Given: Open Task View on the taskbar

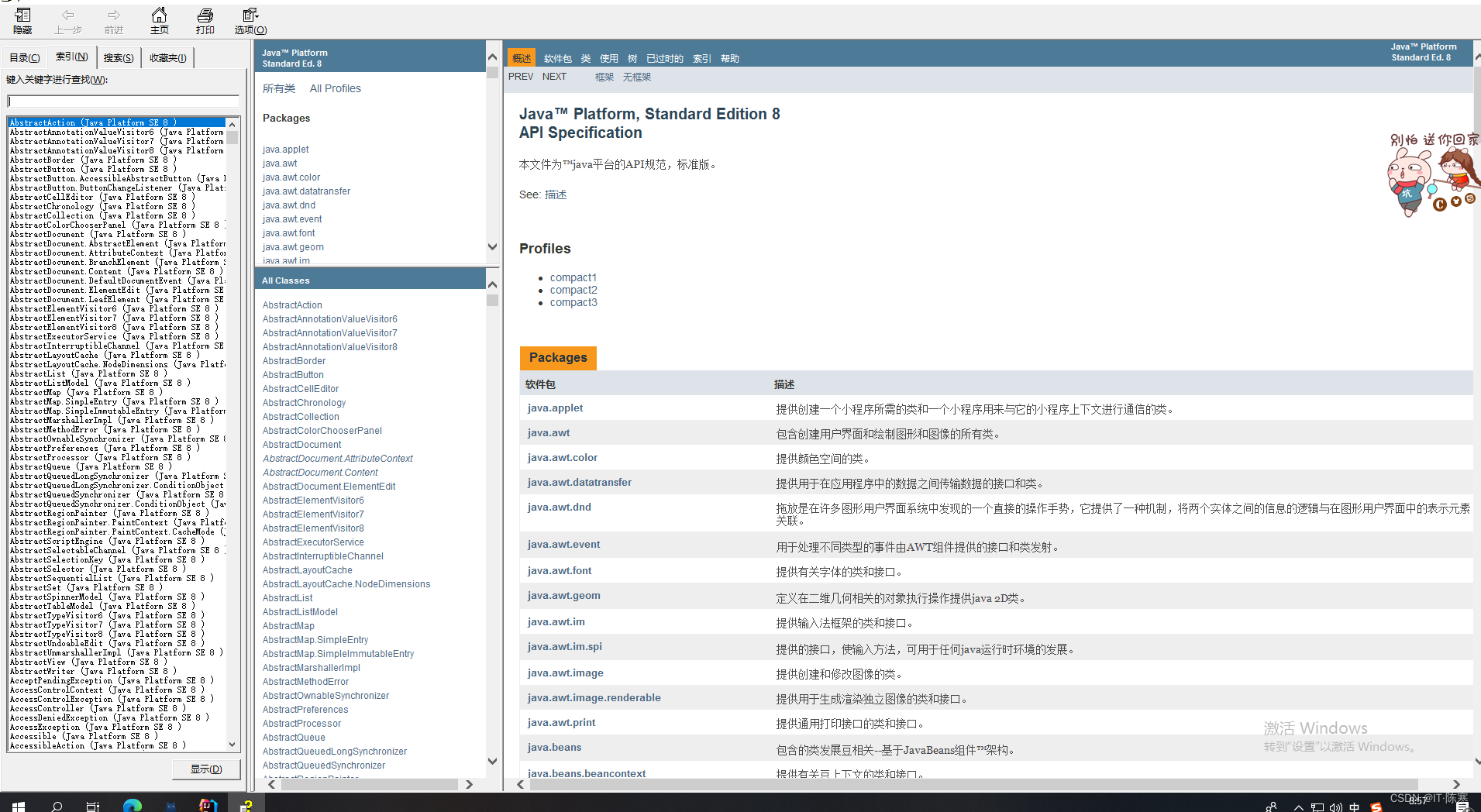Looking at the screenshot, I should (93, 806).
